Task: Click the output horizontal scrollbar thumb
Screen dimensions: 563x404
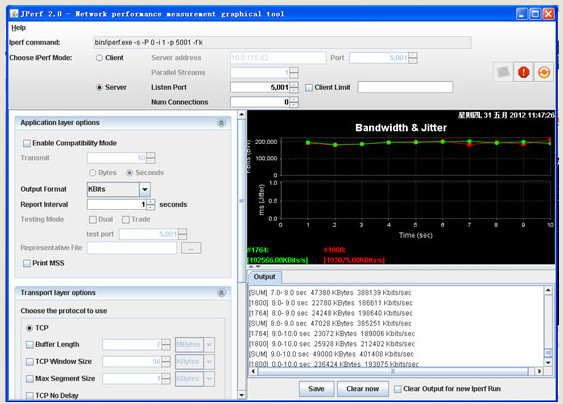Action: 393,371
